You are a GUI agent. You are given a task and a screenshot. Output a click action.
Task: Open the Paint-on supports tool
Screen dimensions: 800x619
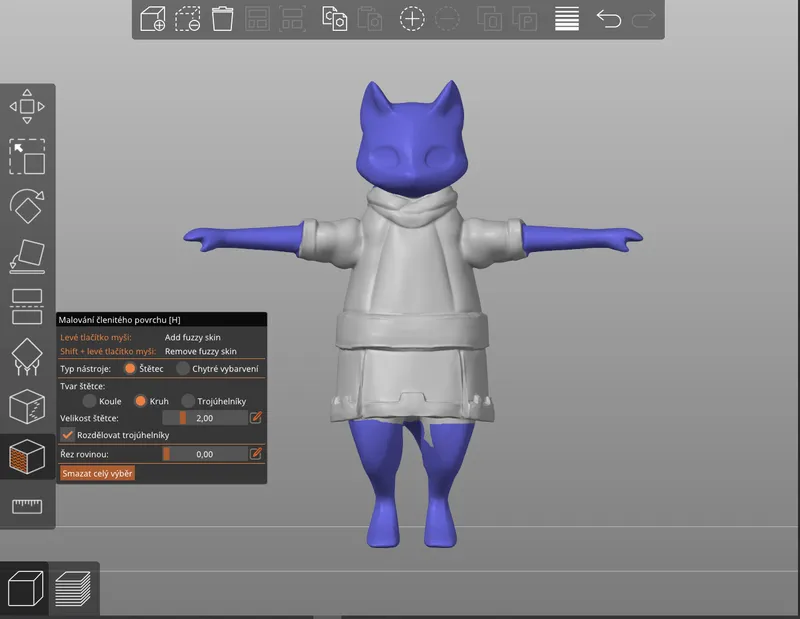pos(27,356)
